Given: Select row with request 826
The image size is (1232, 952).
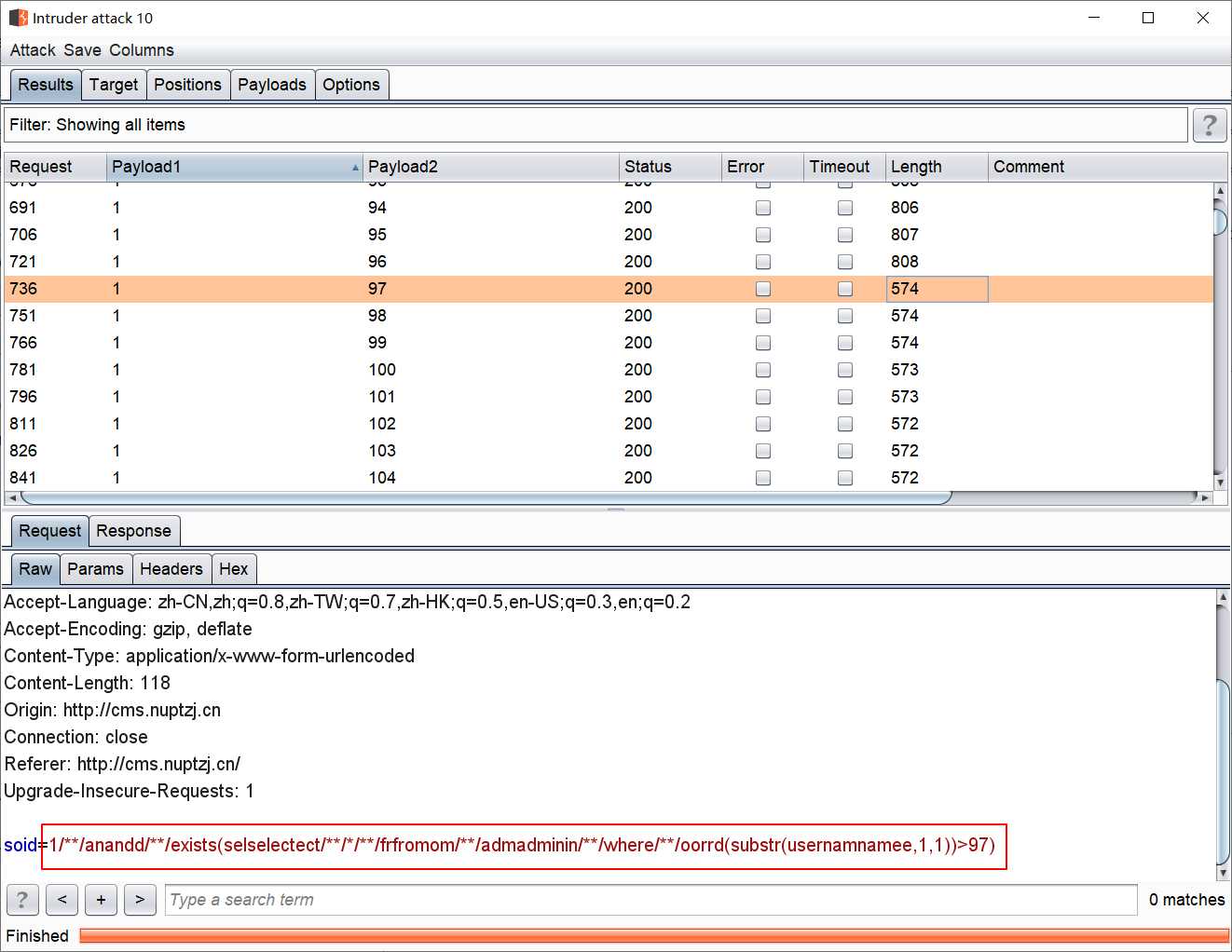Looking at the screenshot, I should 609,451.
